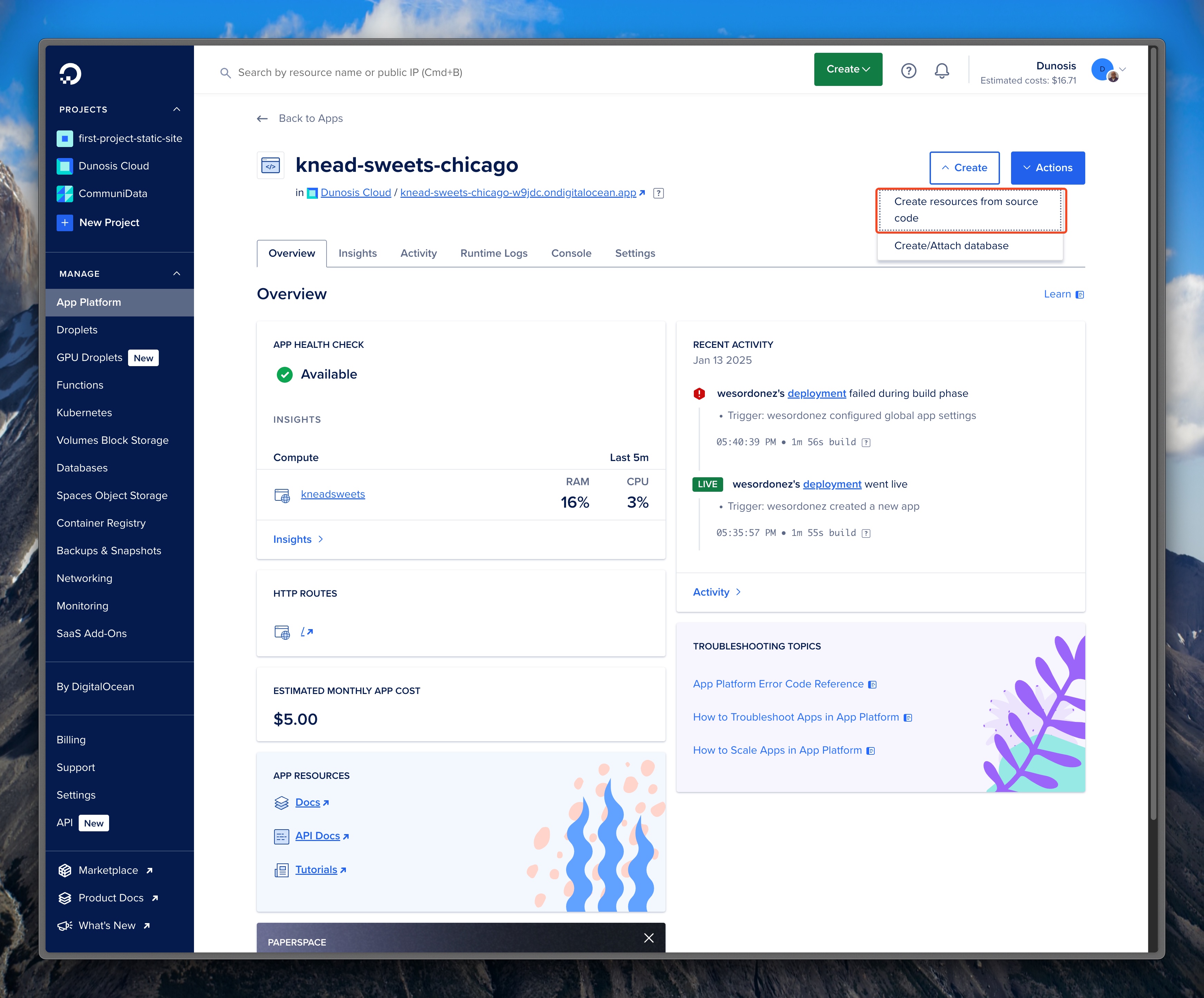Open the kneadsweets component link
This screenshot has height=998, width=1204.
click(x=332, y=494)
